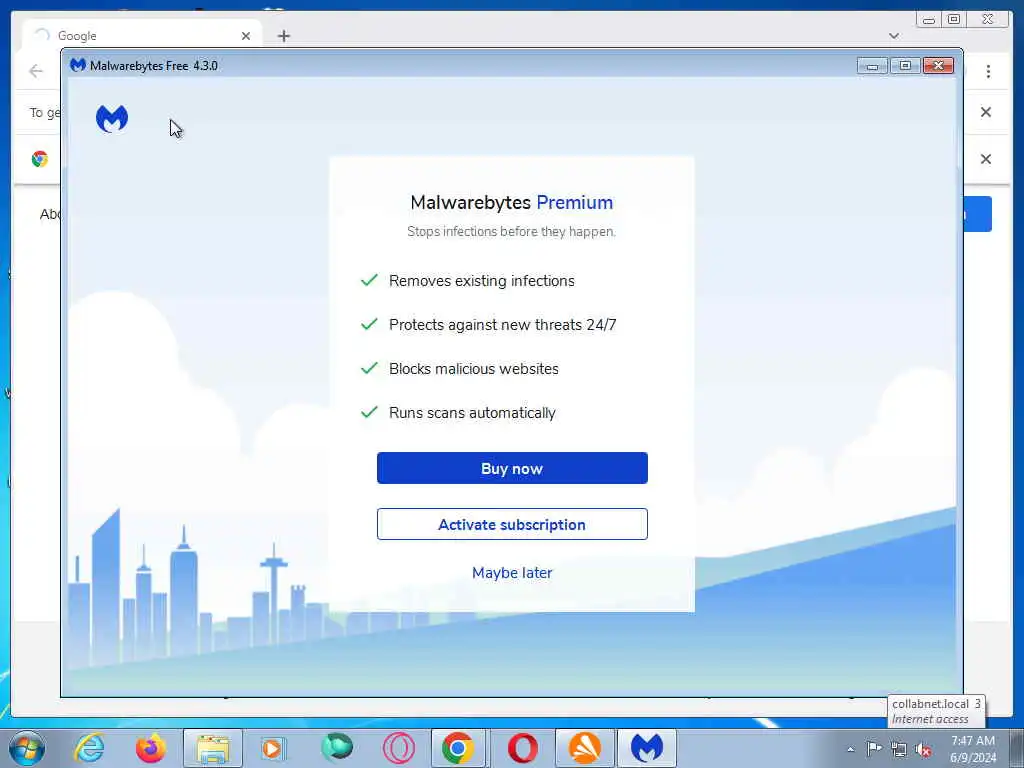The height and width of the screenshot is (768, 1024).
Task: Minimize the Malwarebytes window
Action: 872,65
